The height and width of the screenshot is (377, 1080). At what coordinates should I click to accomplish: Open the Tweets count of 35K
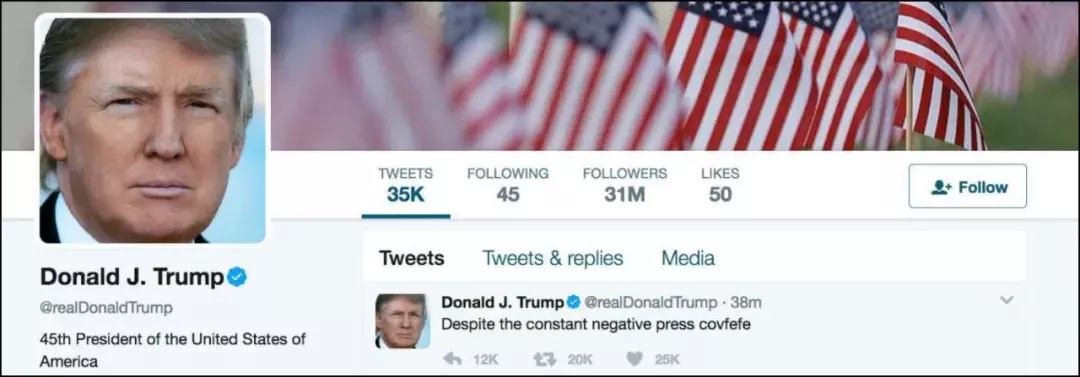[x=405, y=185]
